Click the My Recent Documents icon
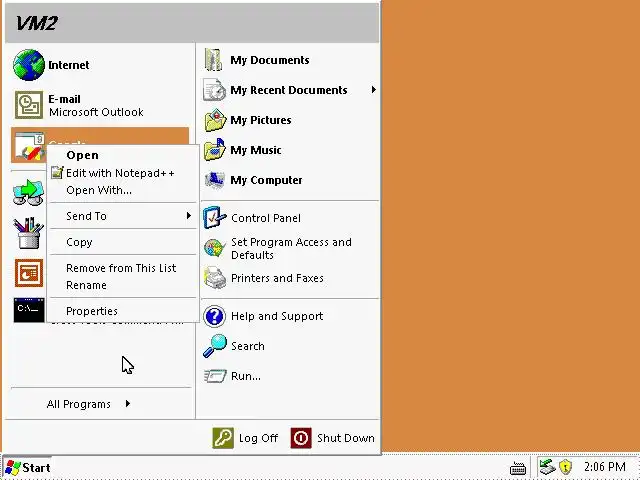 (x=214, y=90)
